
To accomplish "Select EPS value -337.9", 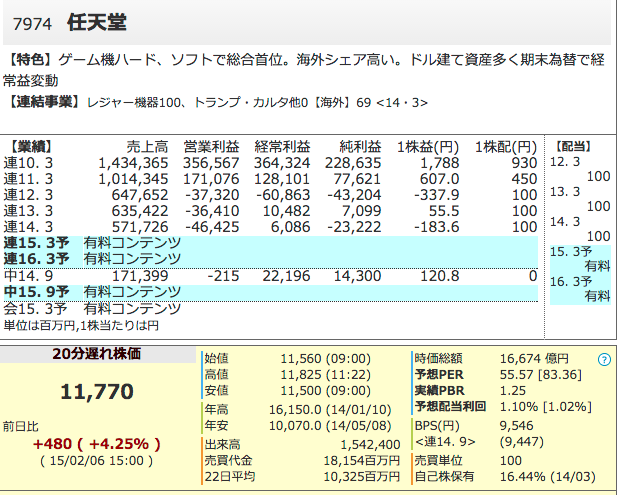I will (437, 195).
